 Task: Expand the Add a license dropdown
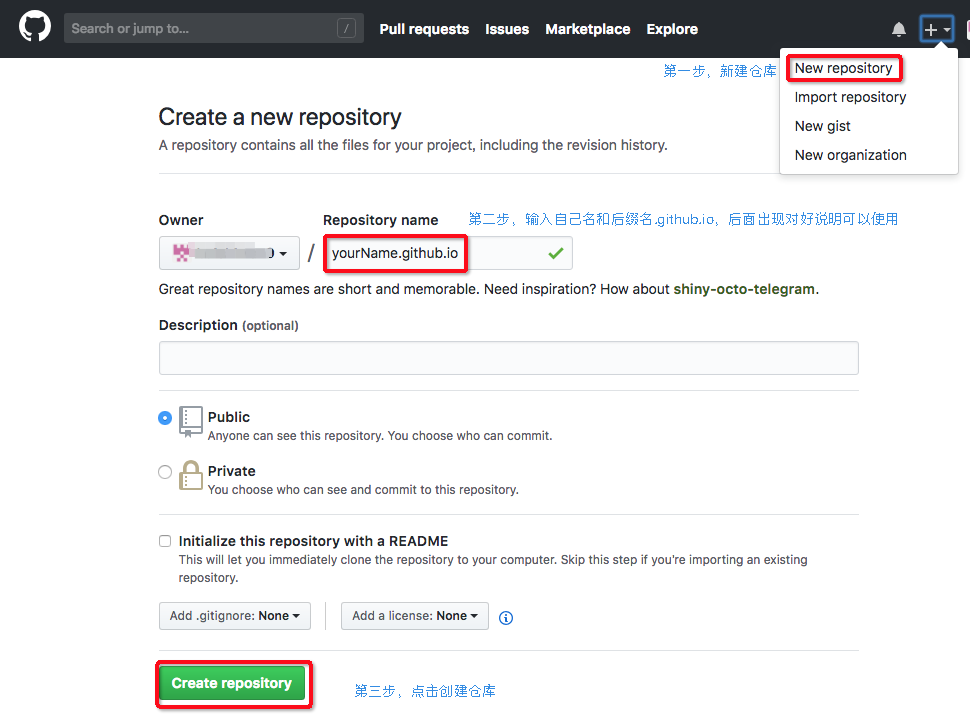pyautogui.click(x=414, y=616)
